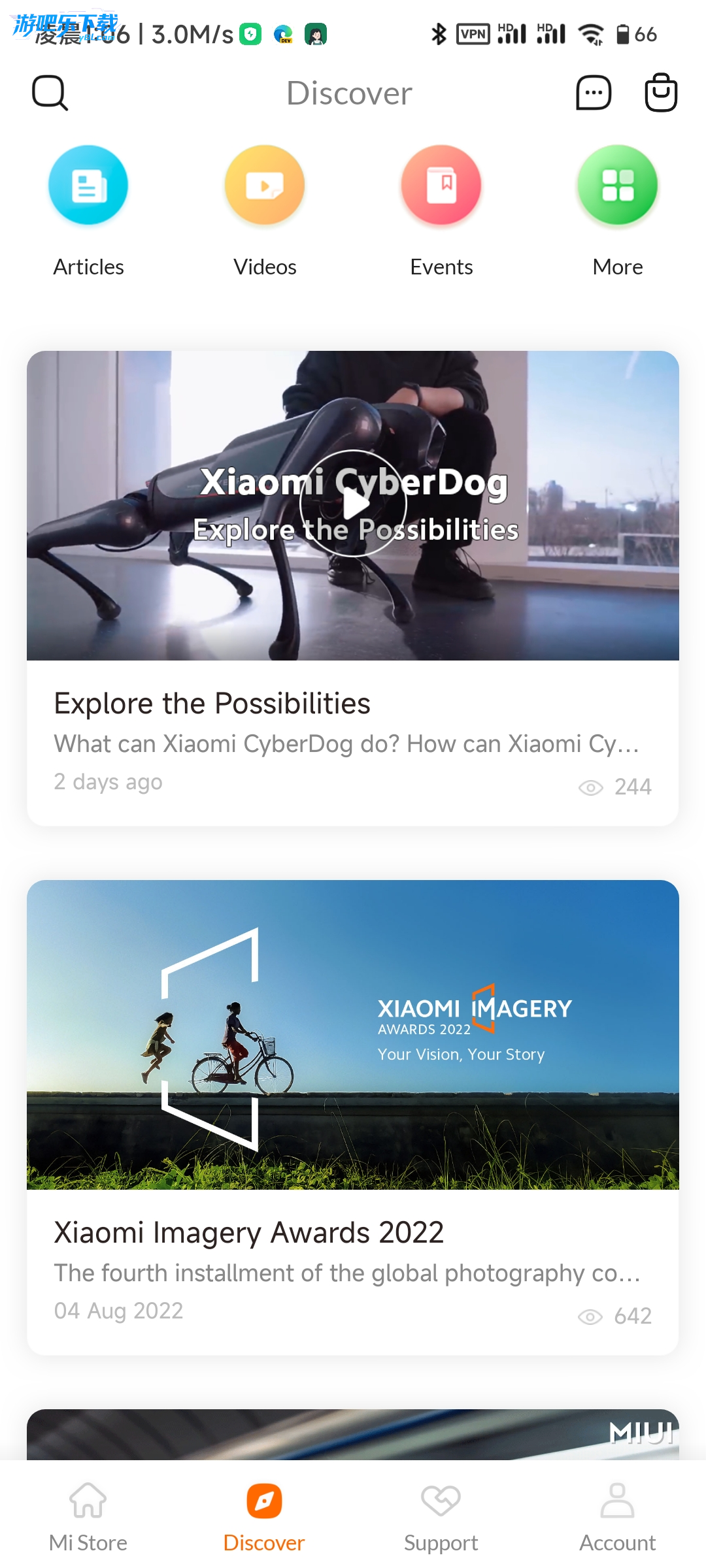Open the Xiaomi Imagery Awards 2022 title
706x1568 pixels.
[249, 1233]
